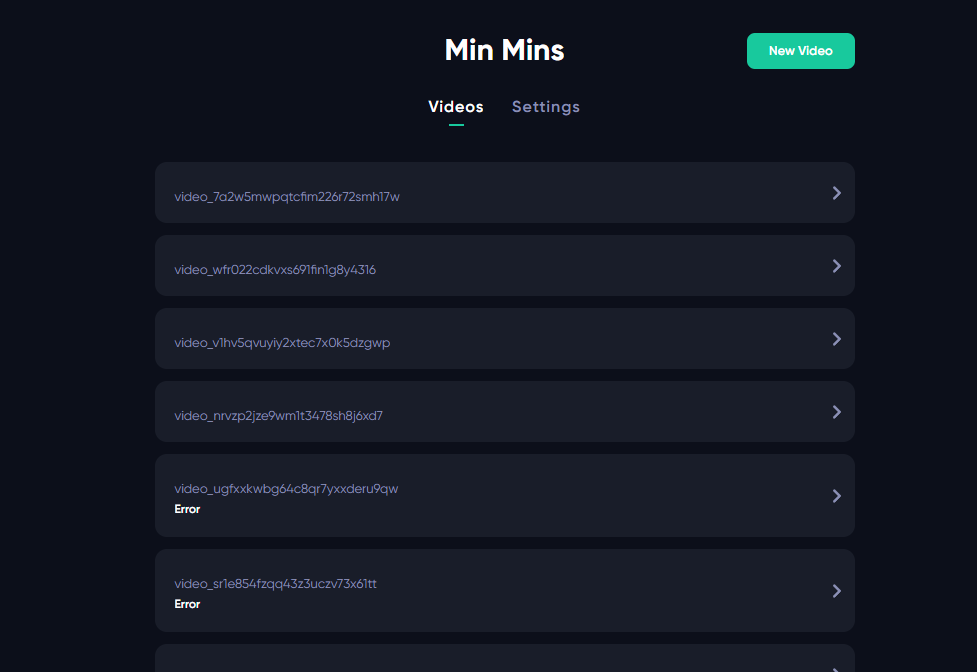
Task: Open video_ugfxxkwbg64c8qr7yxxderu9qw entry
Action: (x=505, y=495)
